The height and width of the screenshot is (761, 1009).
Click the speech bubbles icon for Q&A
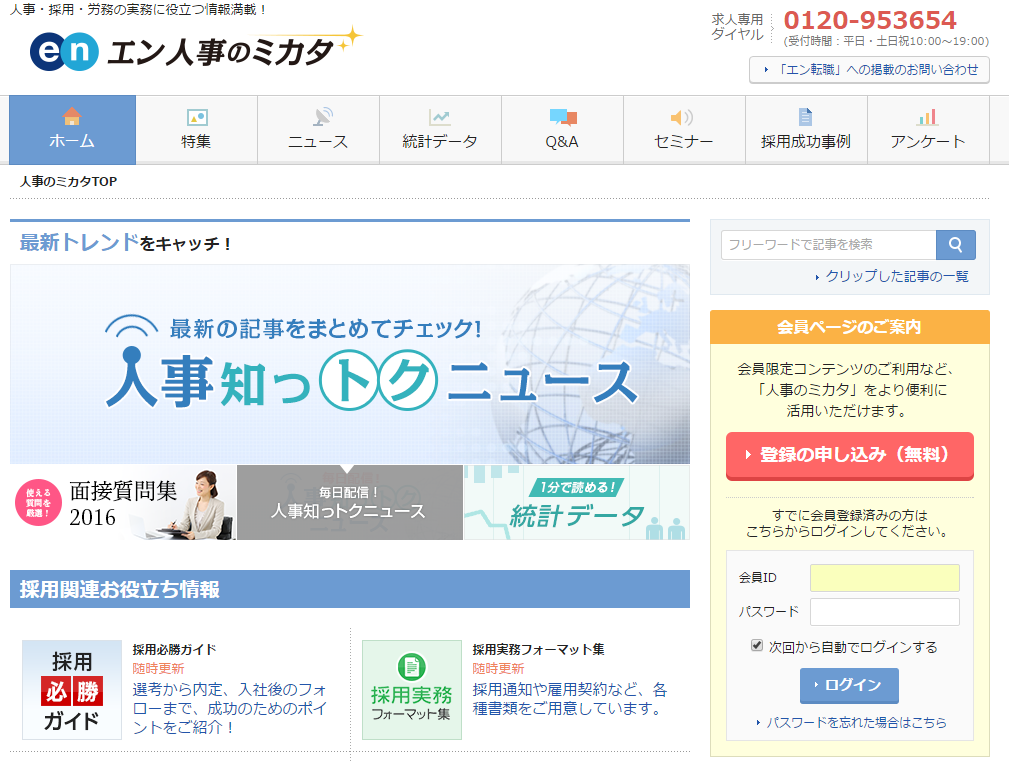pos(563,117)
